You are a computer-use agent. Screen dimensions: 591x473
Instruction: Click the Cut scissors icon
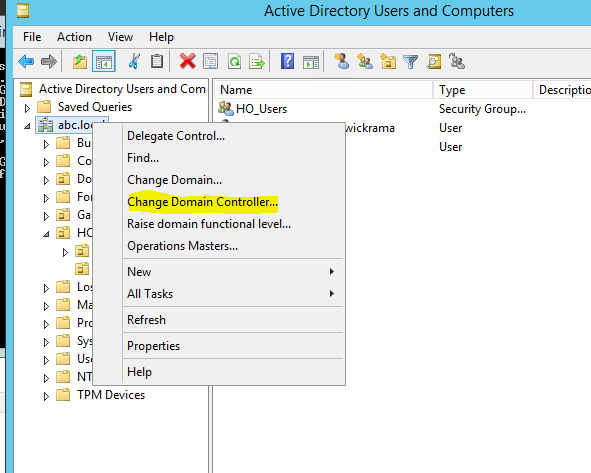click(134, 61)
